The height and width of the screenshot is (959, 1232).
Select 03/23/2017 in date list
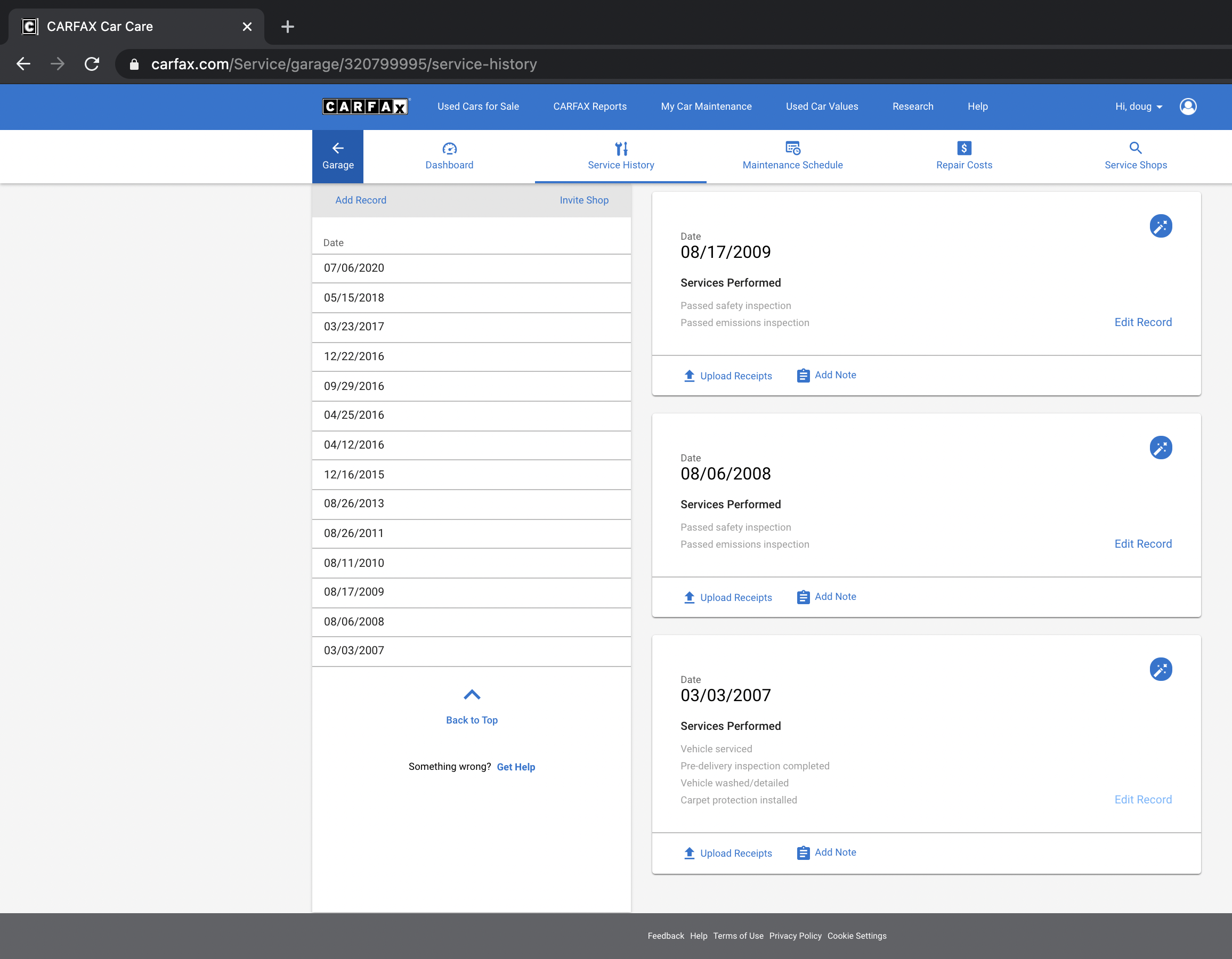click(x=472, y=327)
